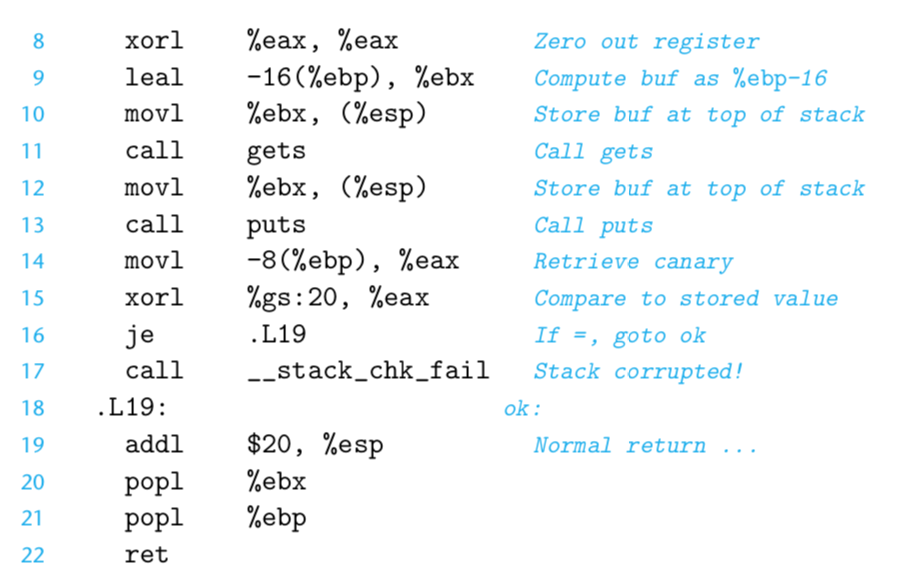
Task: Click line number 12
Action: point(33,189)
